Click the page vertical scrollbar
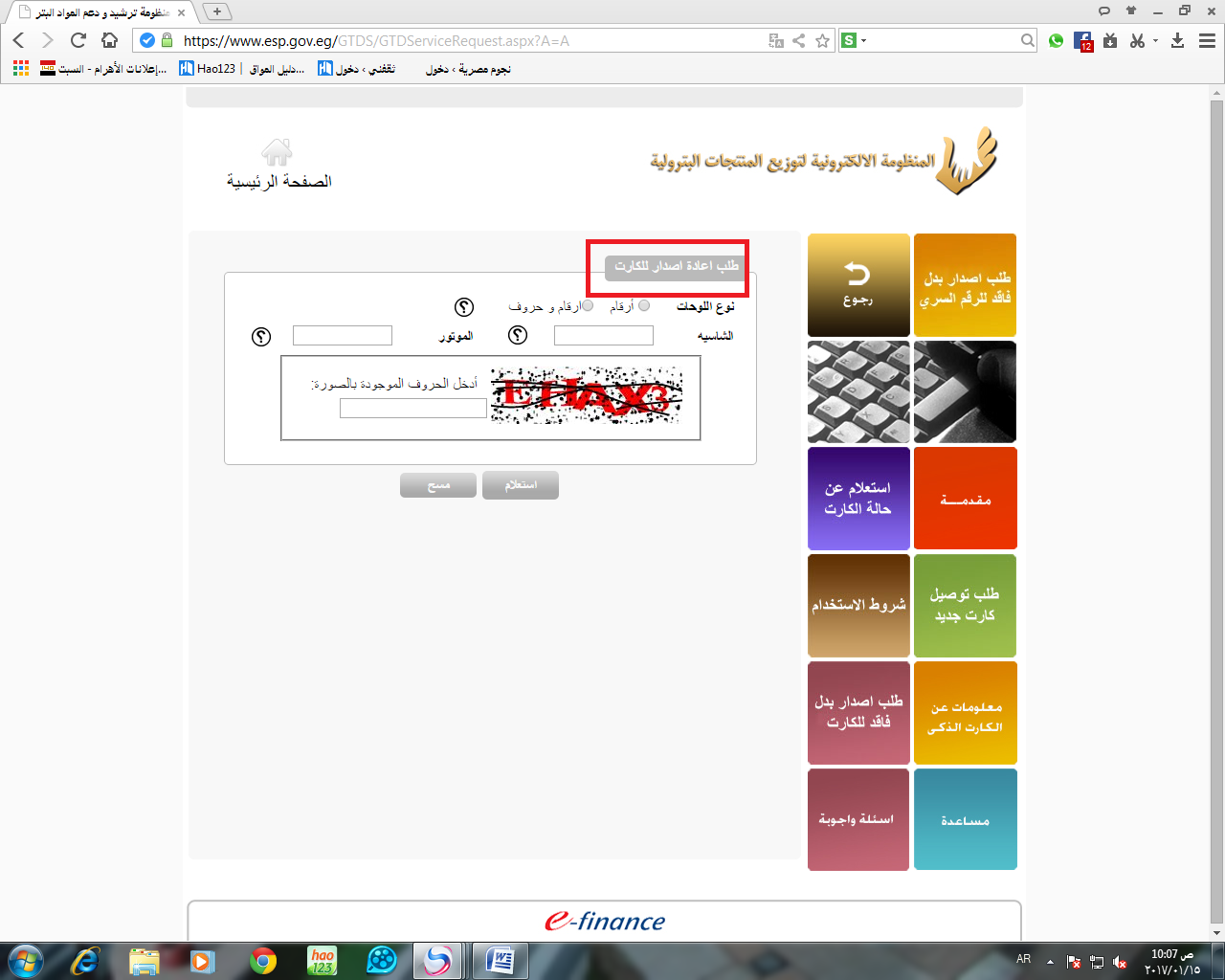Image resolution: width=1225 pixels, height=980 pixels. pyautogui.click(x=1217, y=512)
